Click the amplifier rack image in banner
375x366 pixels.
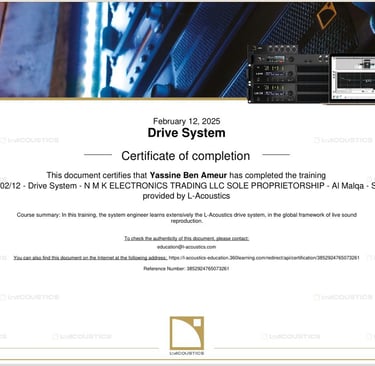click(289, 73)
